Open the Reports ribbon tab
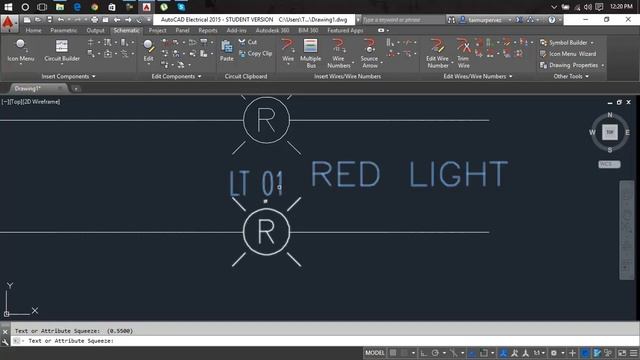Screen dimensions: 640x360 [x=208, y=31]
